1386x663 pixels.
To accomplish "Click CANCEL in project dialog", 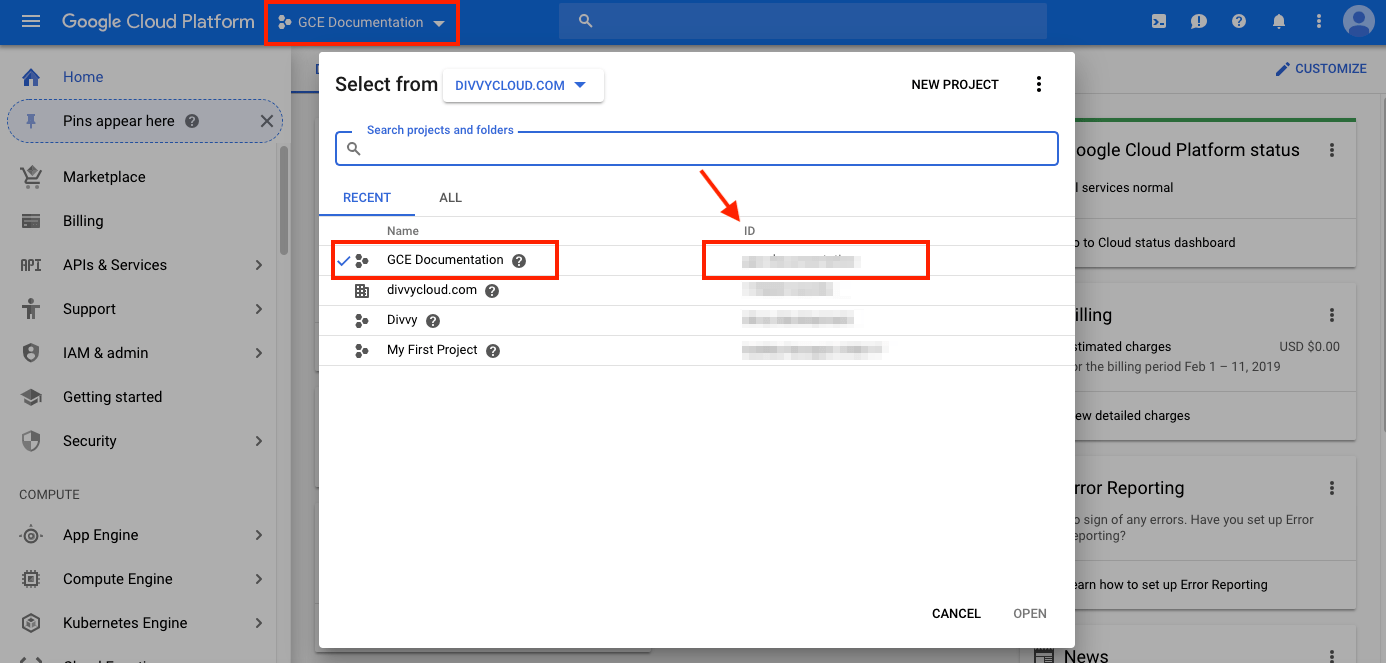I will tap(956, 614).
